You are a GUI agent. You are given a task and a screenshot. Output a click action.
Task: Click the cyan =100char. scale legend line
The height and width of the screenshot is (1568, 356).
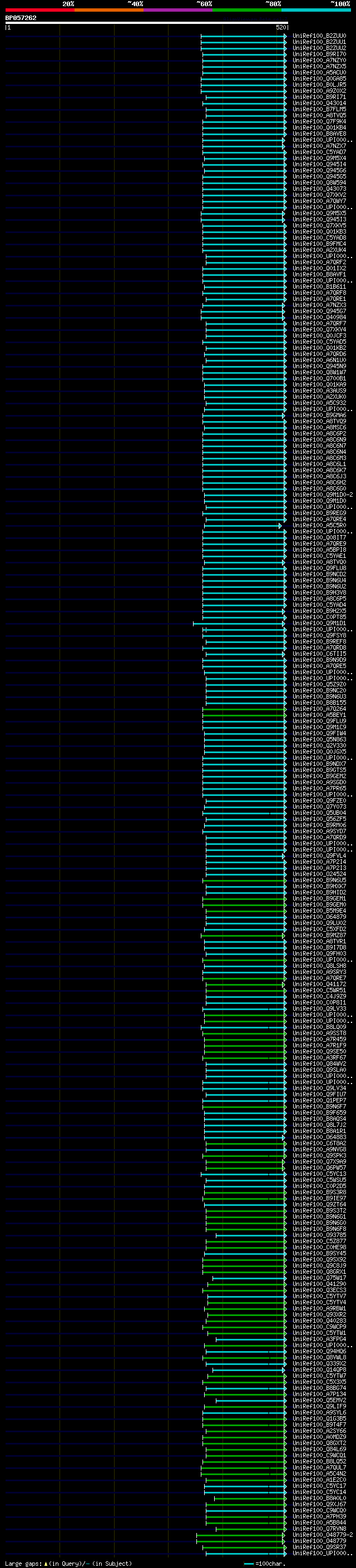248,1564
